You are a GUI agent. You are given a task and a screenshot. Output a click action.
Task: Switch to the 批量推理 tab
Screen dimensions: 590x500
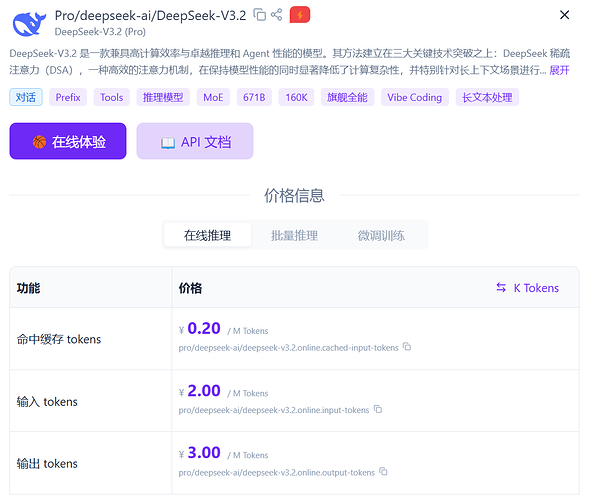tap(295, 235)
